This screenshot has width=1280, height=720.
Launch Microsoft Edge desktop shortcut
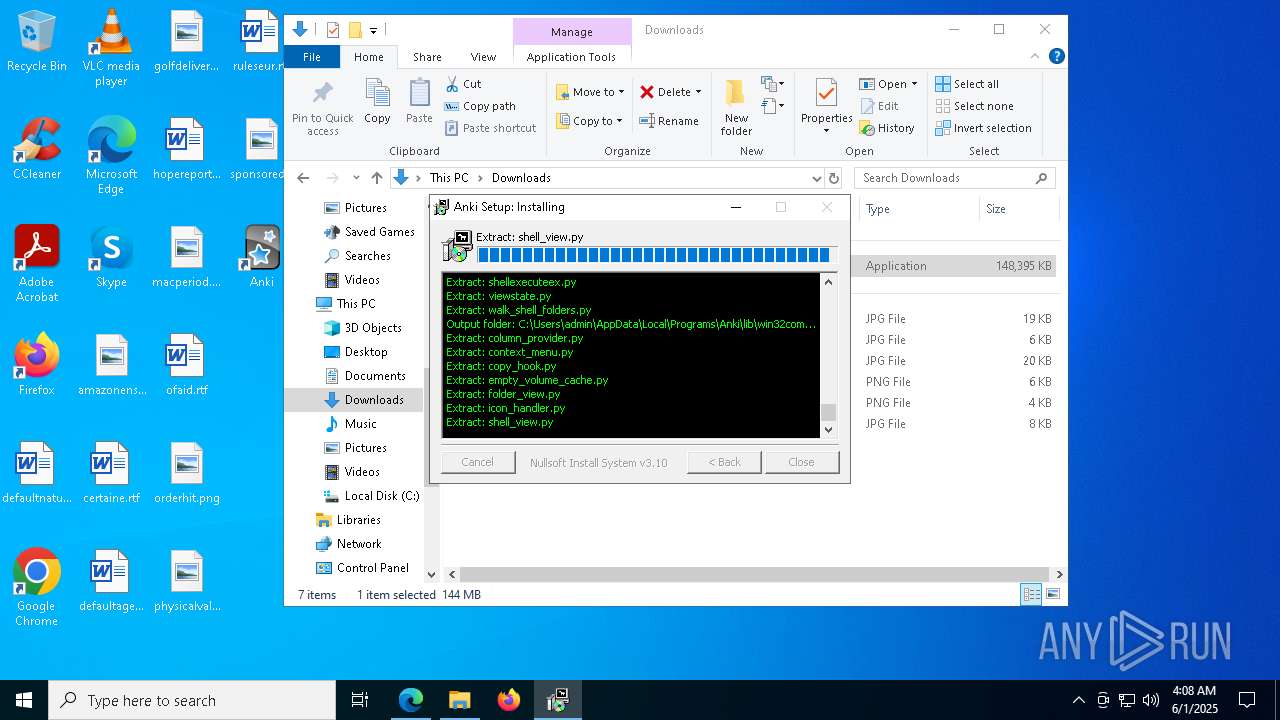pyautogui.click(x=111, y=155)
